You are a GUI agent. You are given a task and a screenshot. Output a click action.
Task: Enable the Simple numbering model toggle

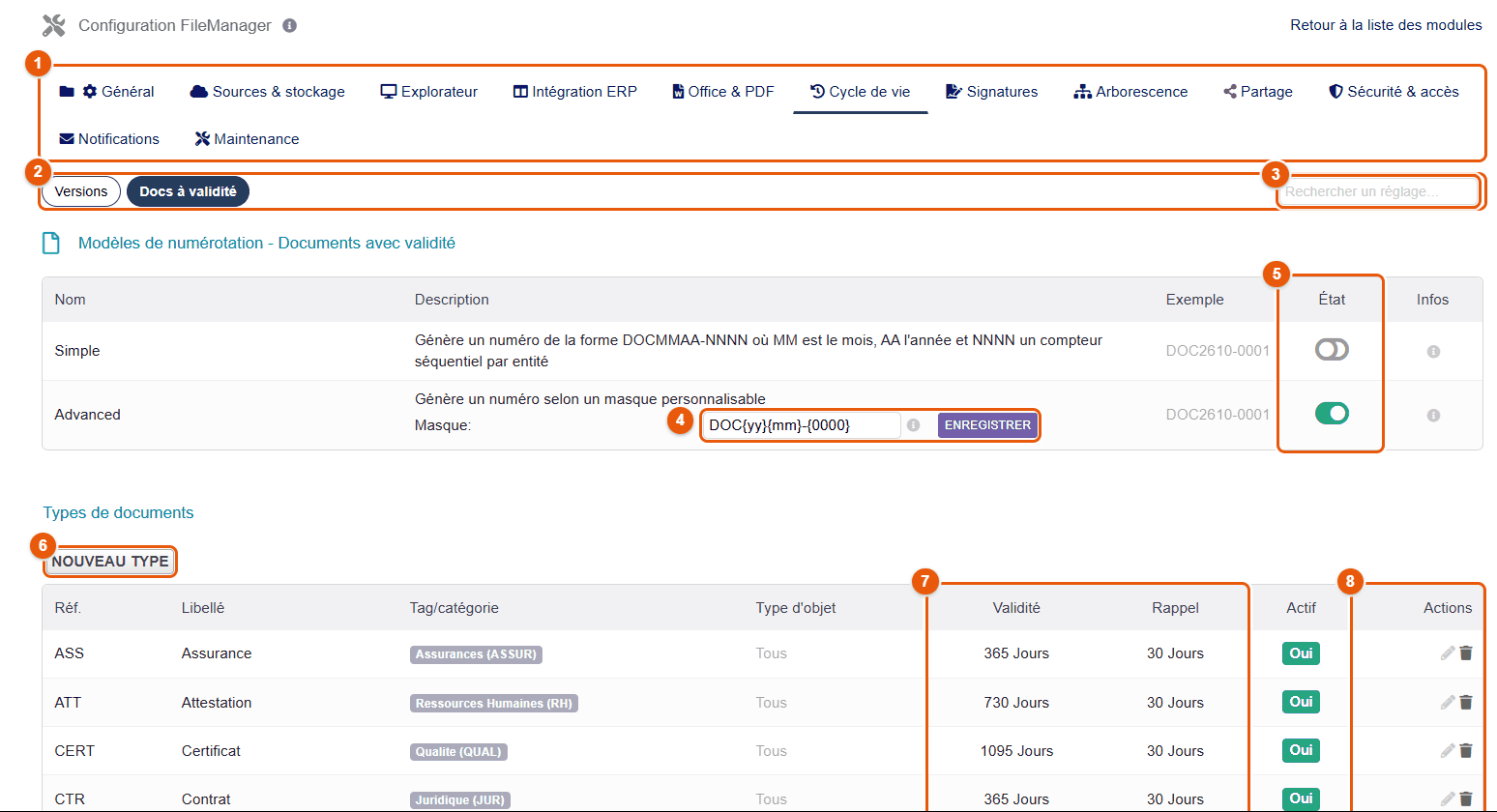(x=1332, y=350)
